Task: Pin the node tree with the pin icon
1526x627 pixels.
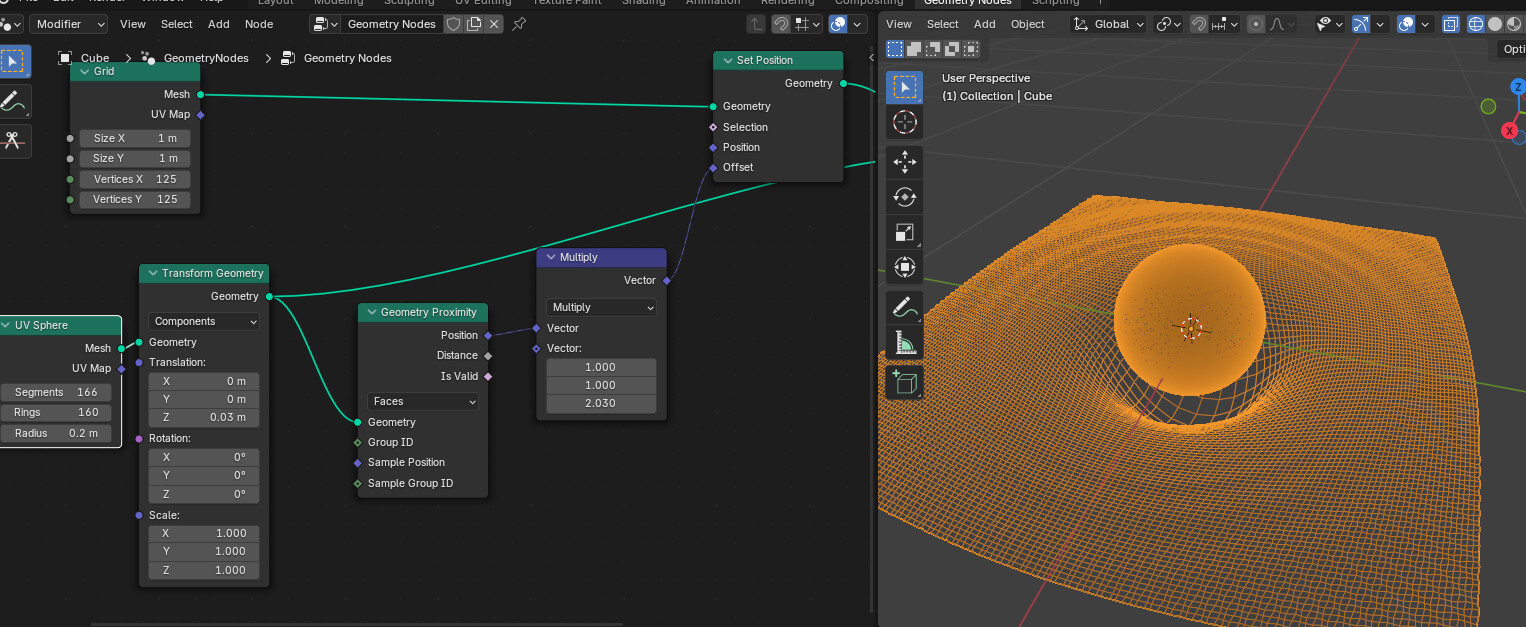Action: click(518, 24)
